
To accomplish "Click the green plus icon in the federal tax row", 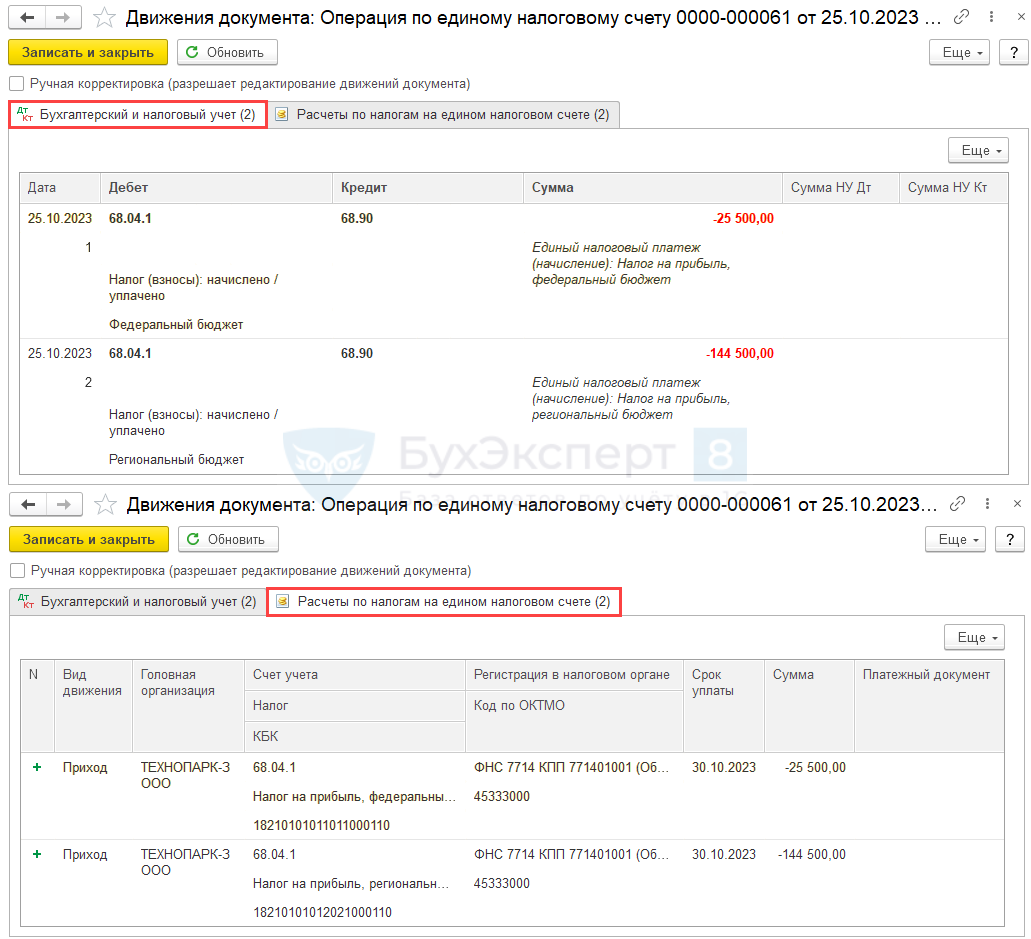I will click(37, 767).
